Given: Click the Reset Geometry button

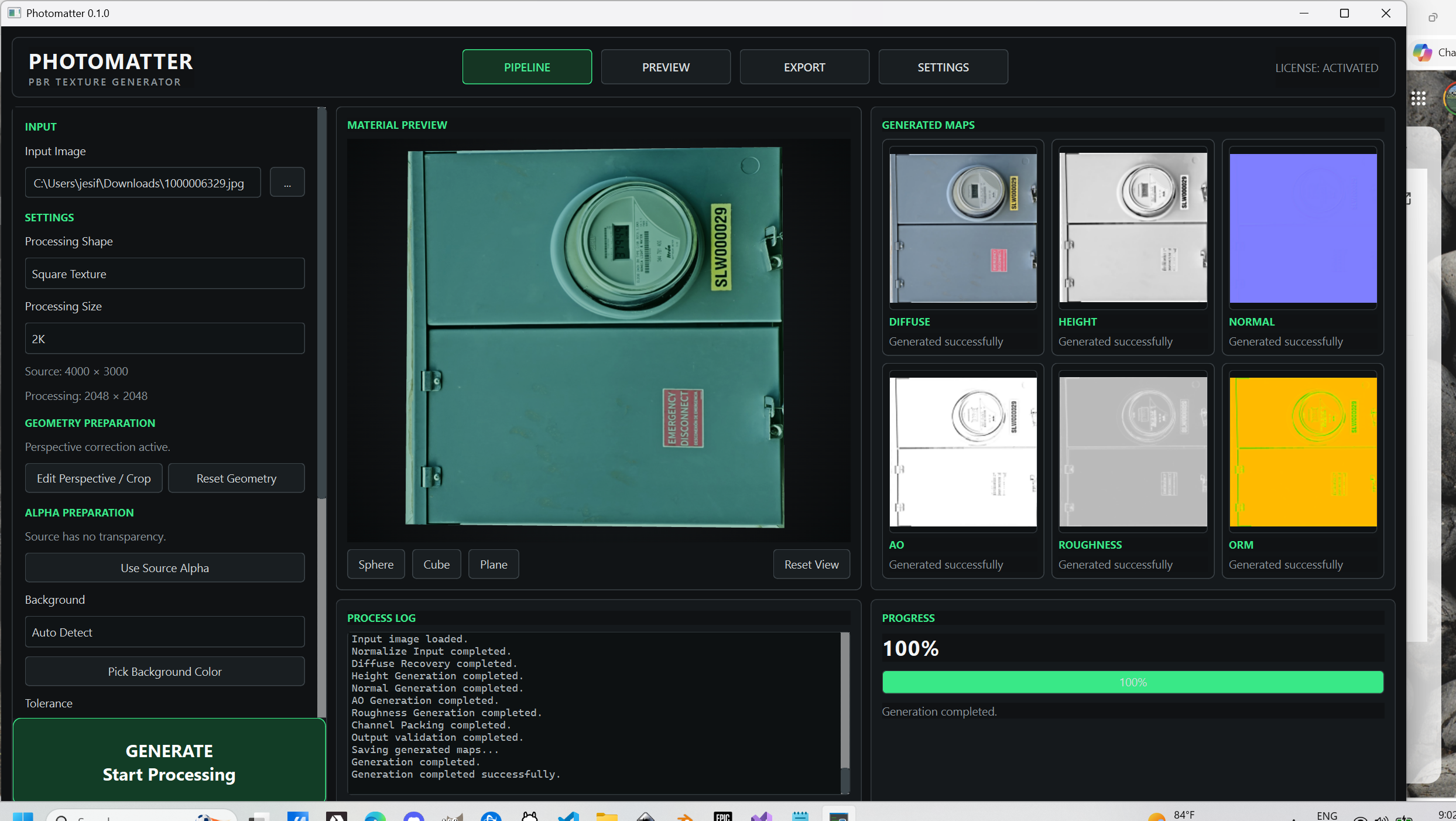Looking at the screenshot, I should click(x=237, y=478).
